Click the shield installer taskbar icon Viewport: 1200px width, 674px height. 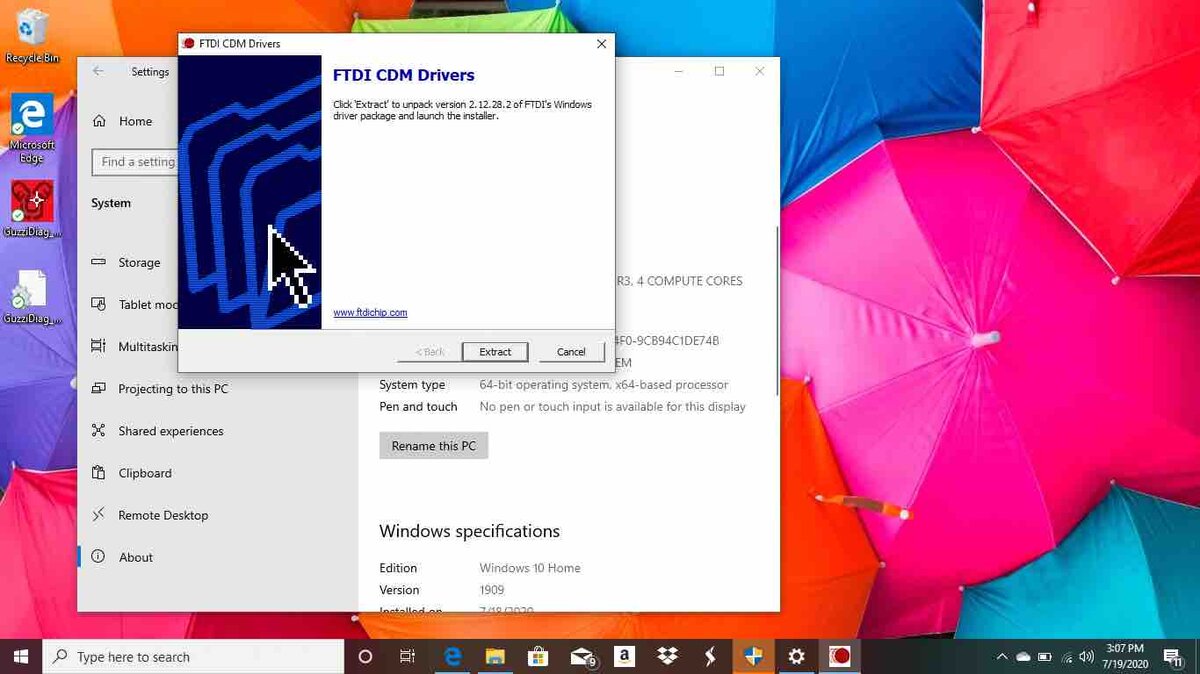753,657
